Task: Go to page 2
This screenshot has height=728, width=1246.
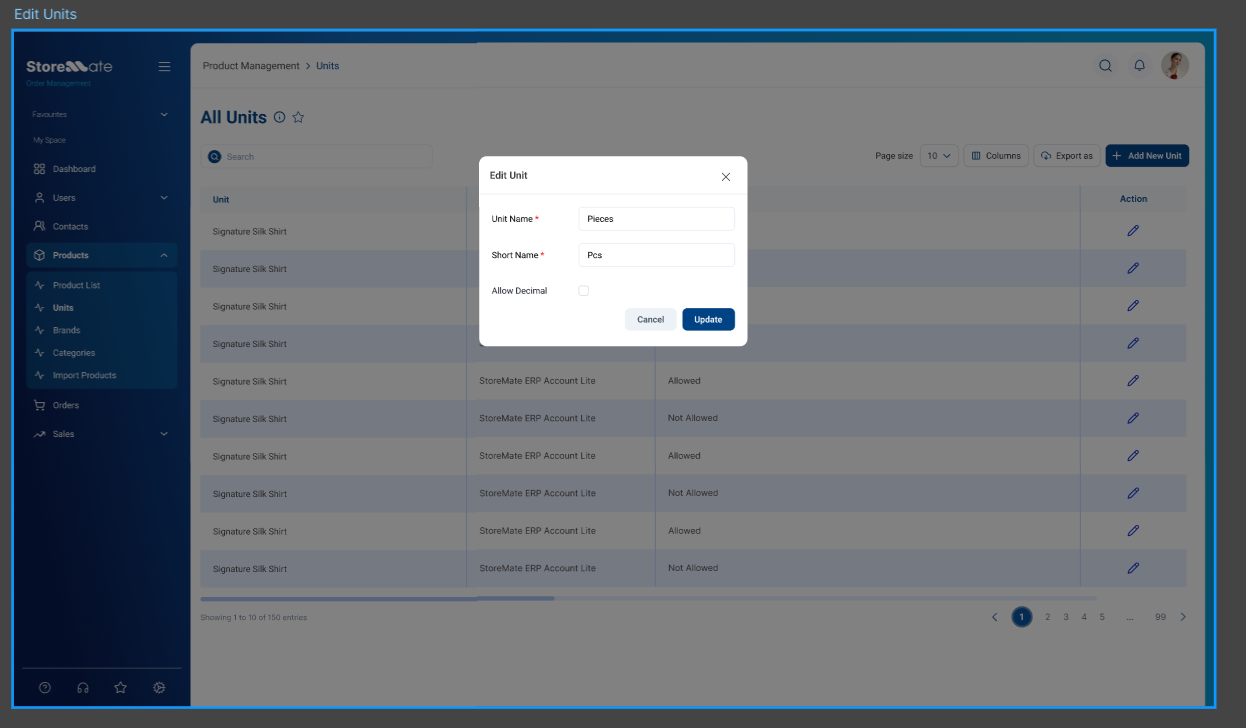Action: [1047, 617]
